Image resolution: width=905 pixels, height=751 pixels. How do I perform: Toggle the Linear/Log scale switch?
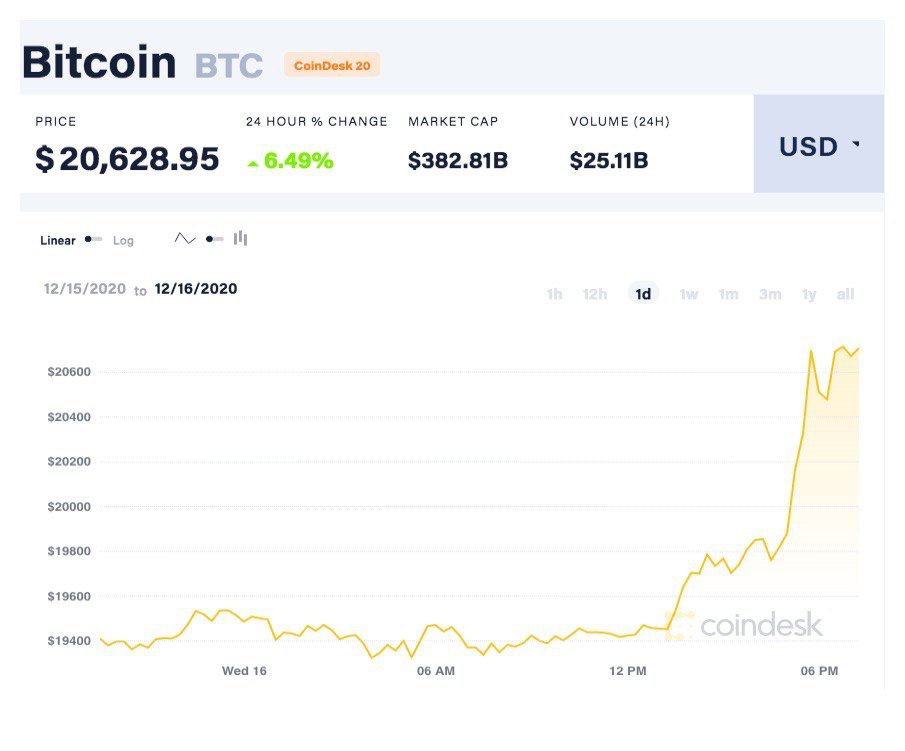coord(94,239)
